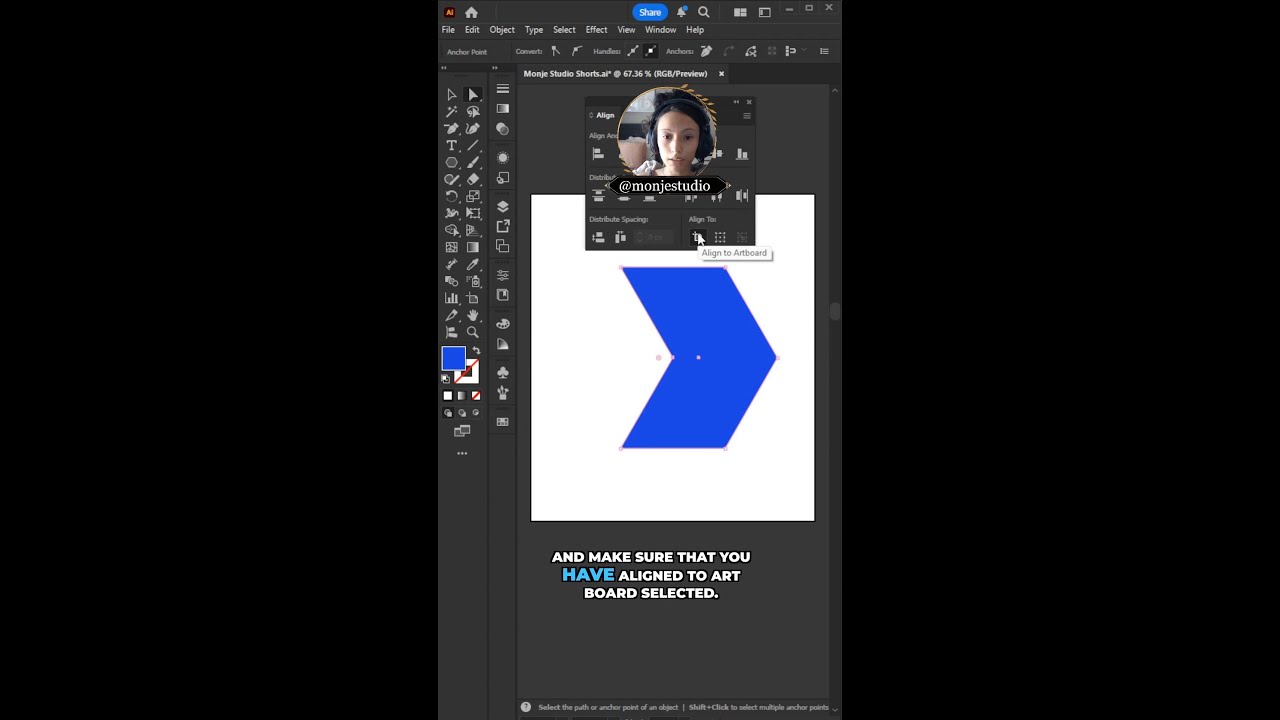This screenshot has height=720, width=1280.
Task: Open the Align panel options menu
Action: tap(746, 116)
